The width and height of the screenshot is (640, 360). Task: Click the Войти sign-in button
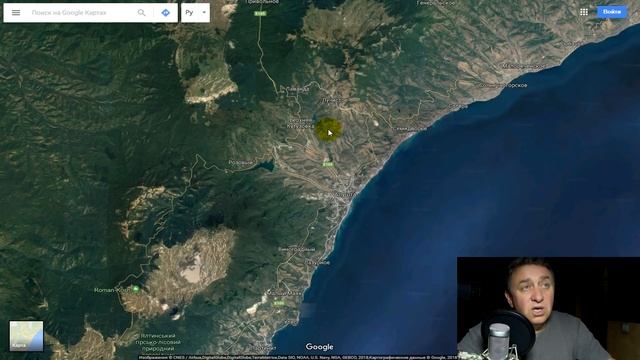[612, 12]
